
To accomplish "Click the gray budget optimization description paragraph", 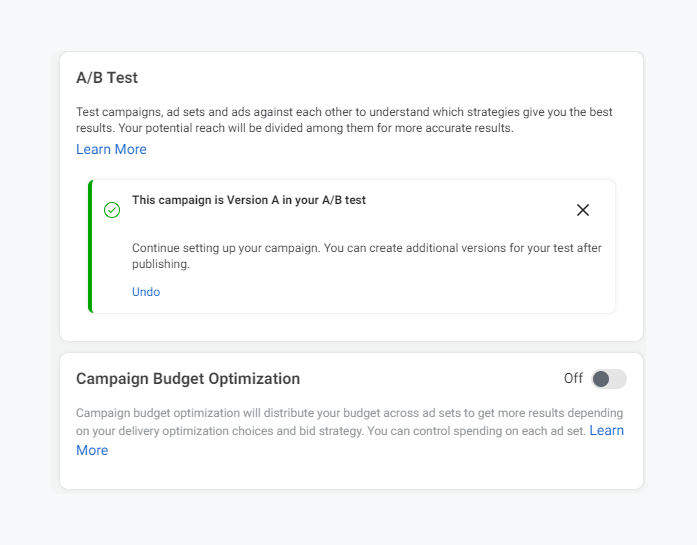I will [x=330, y=421].
